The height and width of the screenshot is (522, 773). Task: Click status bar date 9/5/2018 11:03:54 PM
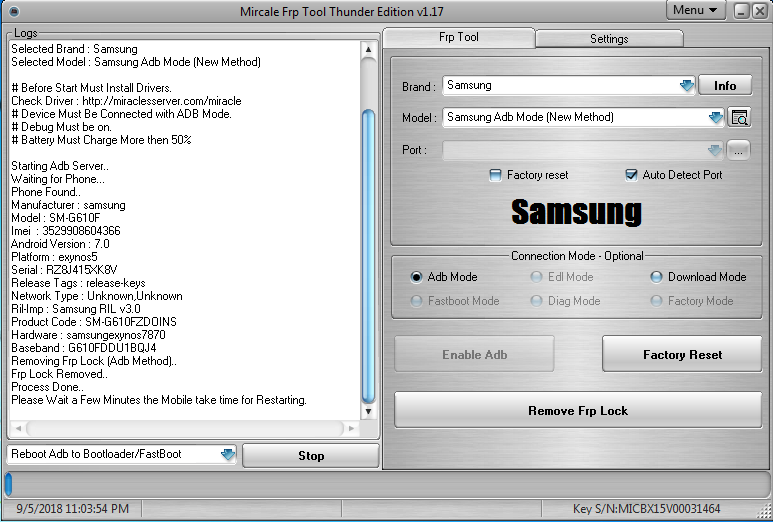72,509
